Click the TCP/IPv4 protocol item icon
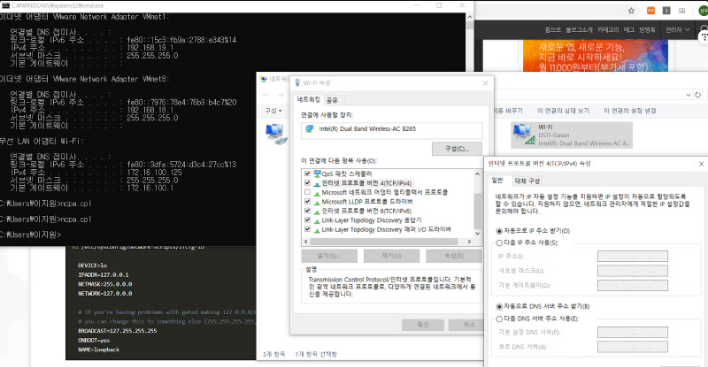This screenshot has height=367, width=708. tap(317, 183)
